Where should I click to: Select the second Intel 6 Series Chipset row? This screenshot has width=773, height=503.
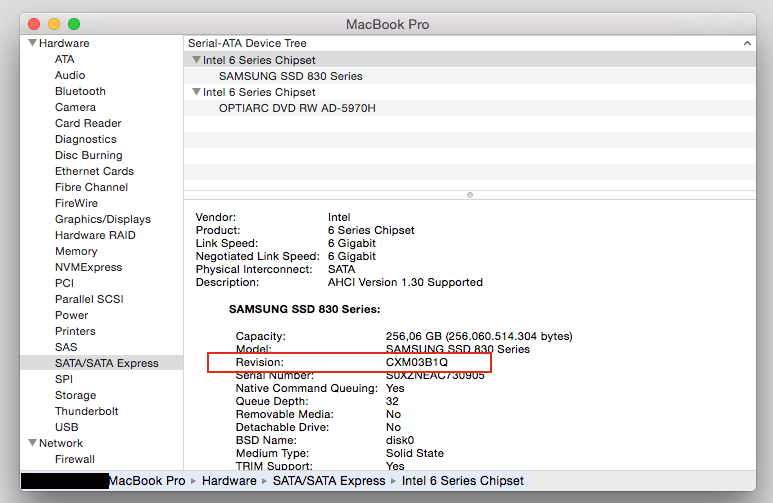(x=469, y=92)
